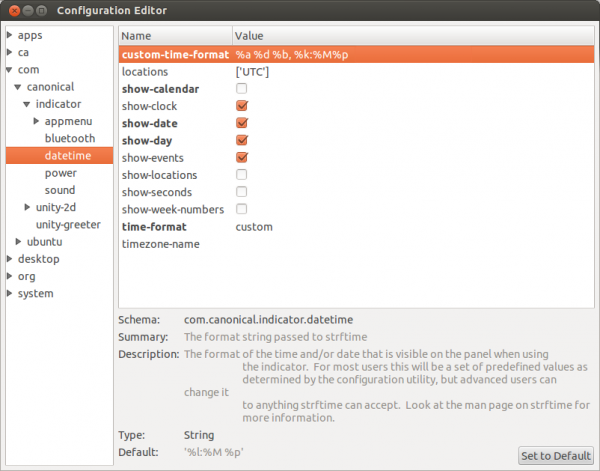Screen dimensions: 600x471
Task: Enable the show-week-numbers checkbox
Action: pos(241,209)
